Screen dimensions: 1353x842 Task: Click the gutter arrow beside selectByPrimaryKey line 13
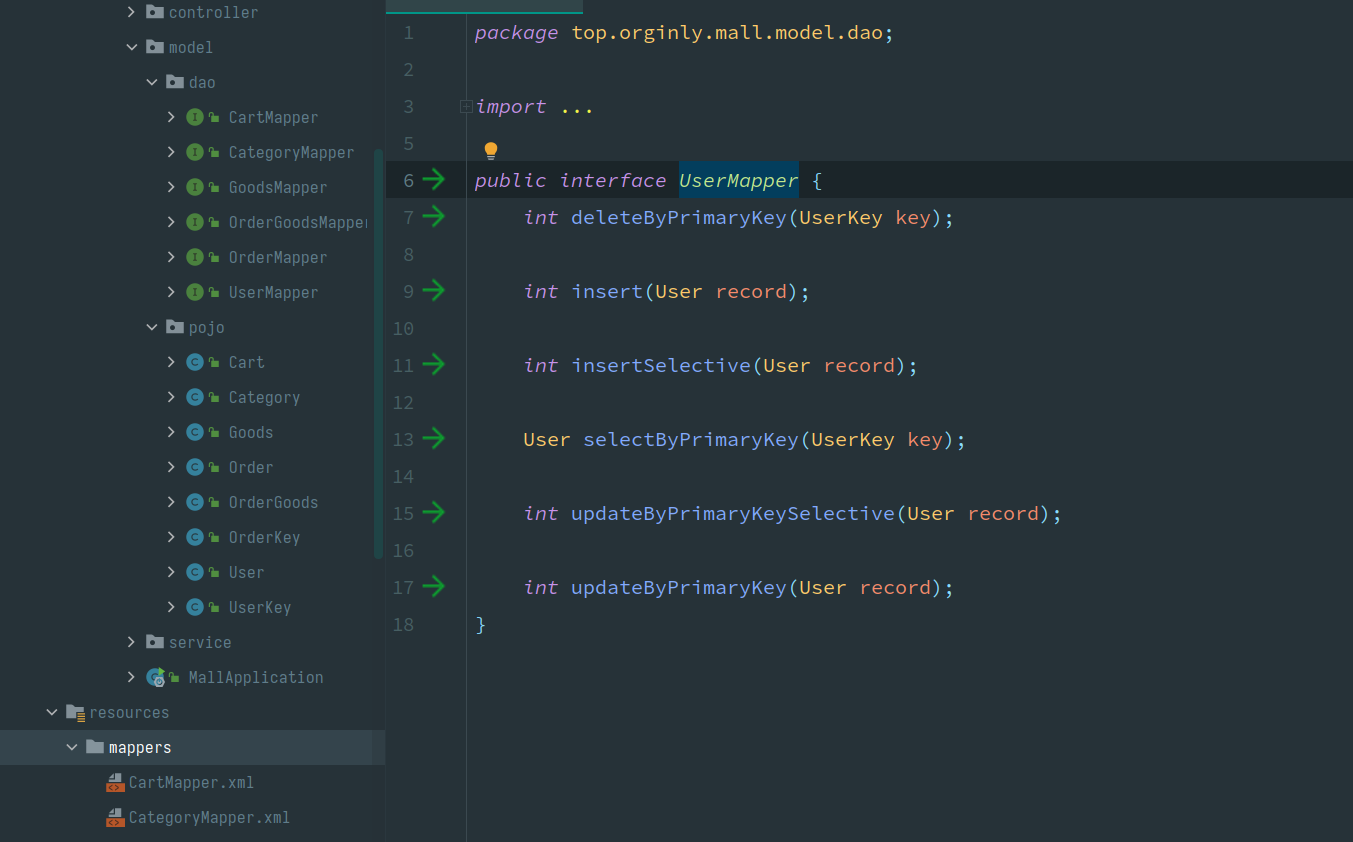click(x=434, y=438)
